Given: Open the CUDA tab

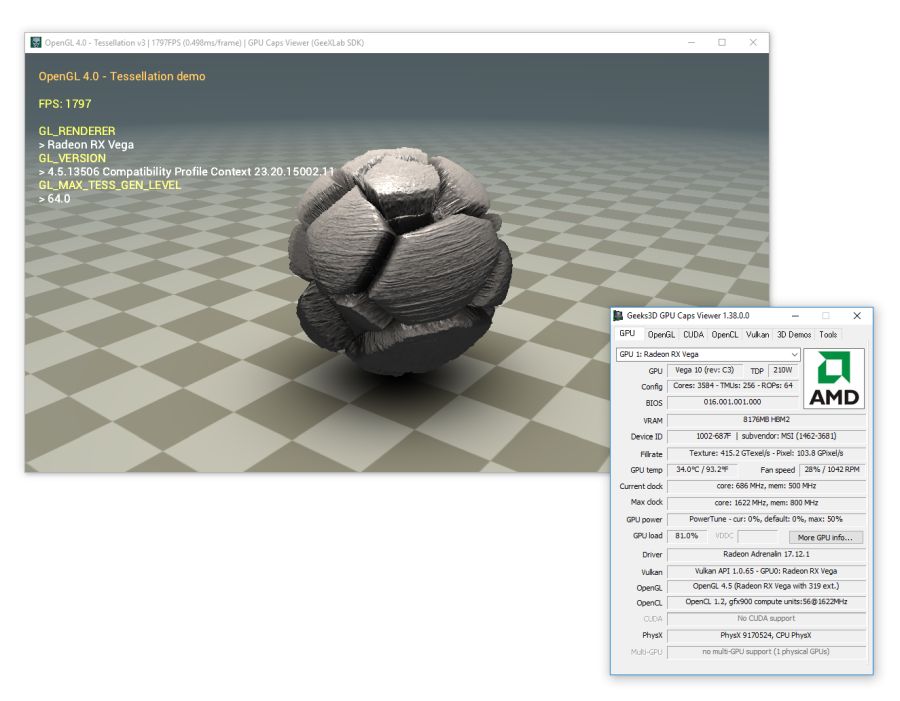Looking at the screenshot, I should tap(693, 335).
